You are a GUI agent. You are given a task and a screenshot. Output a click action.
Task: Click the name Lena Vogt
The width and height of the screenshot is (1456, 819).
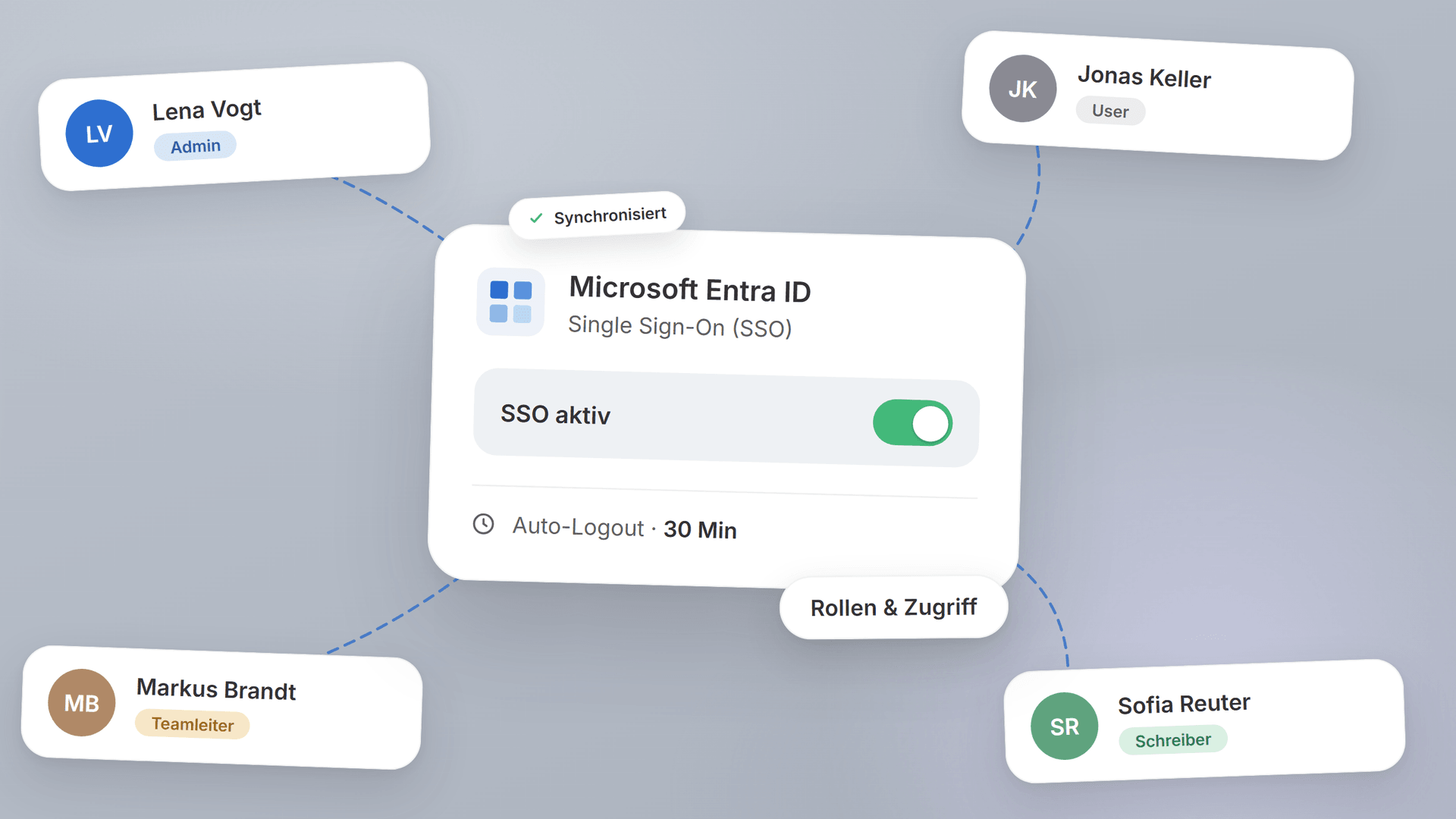[x=207, y=110]
